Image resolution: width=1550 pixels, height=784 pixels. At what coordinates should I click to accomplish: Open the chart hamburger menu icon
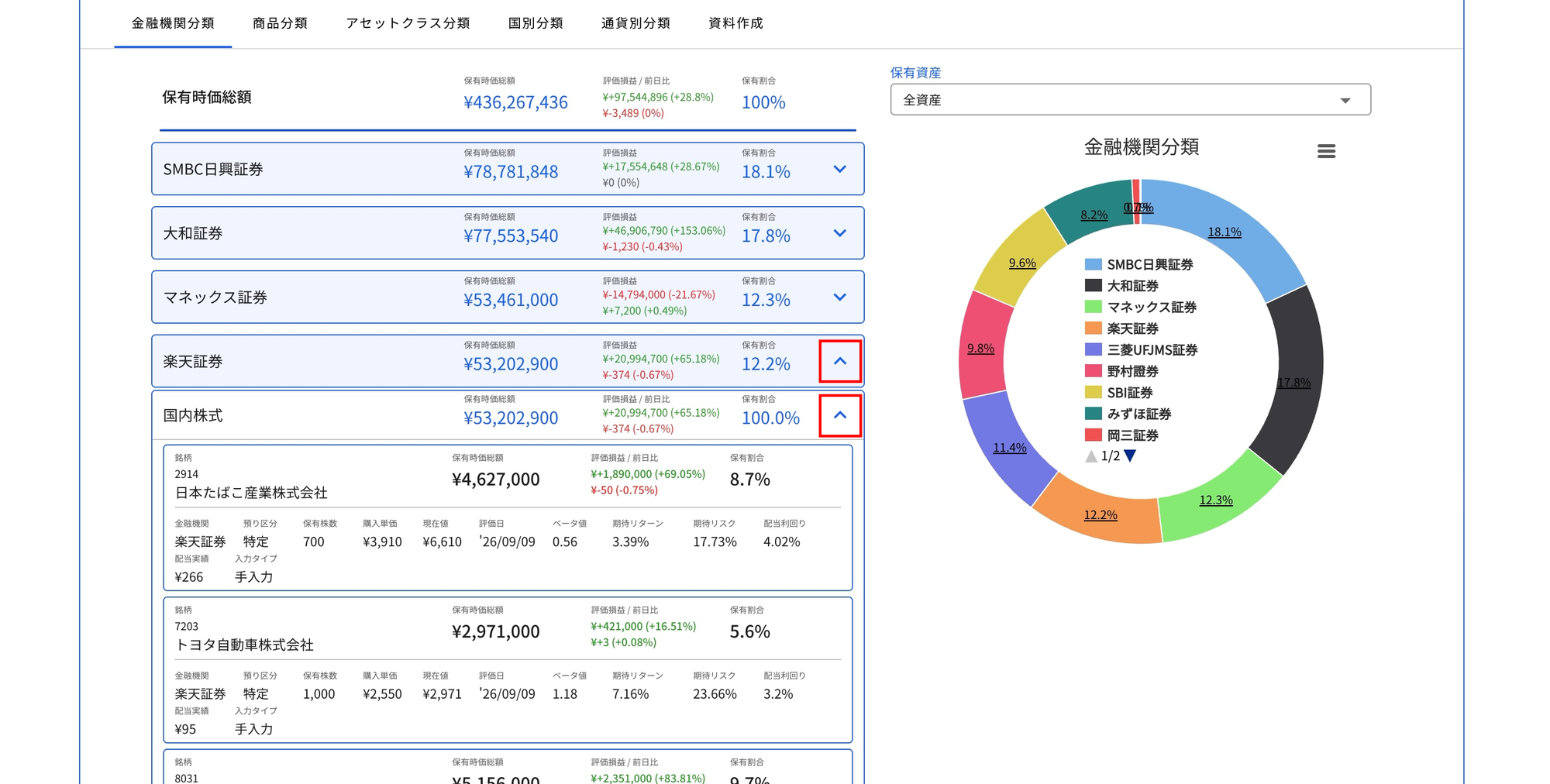click(1326, 151)
